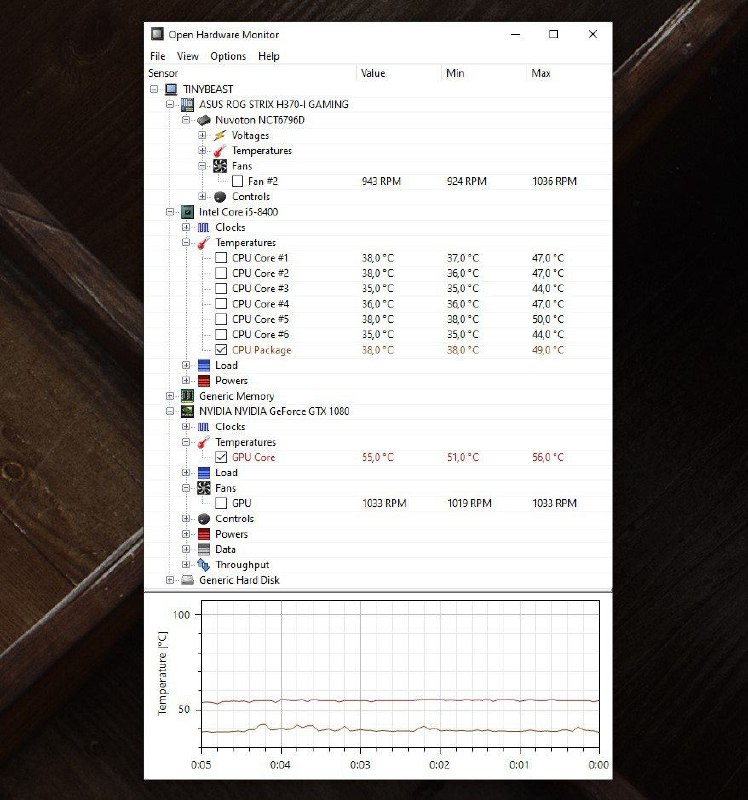The image size is (748, 800).
Task: Check the GPU fan checkbox
Action: 221,503
